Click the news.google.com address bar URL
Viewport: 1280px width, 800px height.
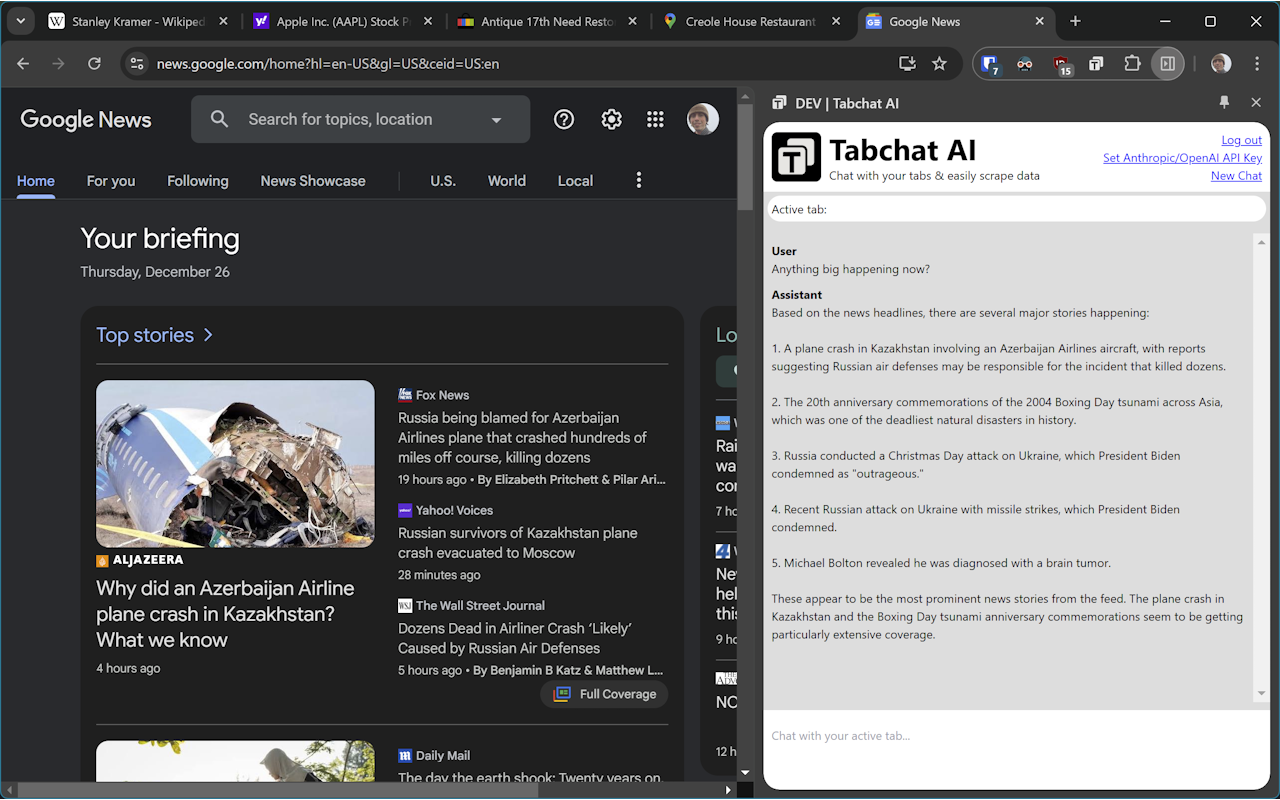(x=328, y=63)
